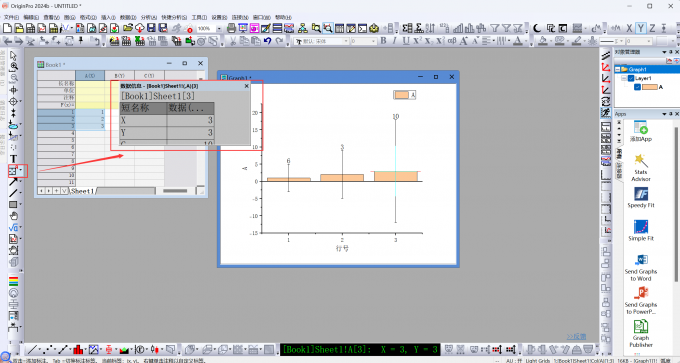680x363 pixels.
Task: Click the Save project floppy icon
Action: tap(151, 28)
